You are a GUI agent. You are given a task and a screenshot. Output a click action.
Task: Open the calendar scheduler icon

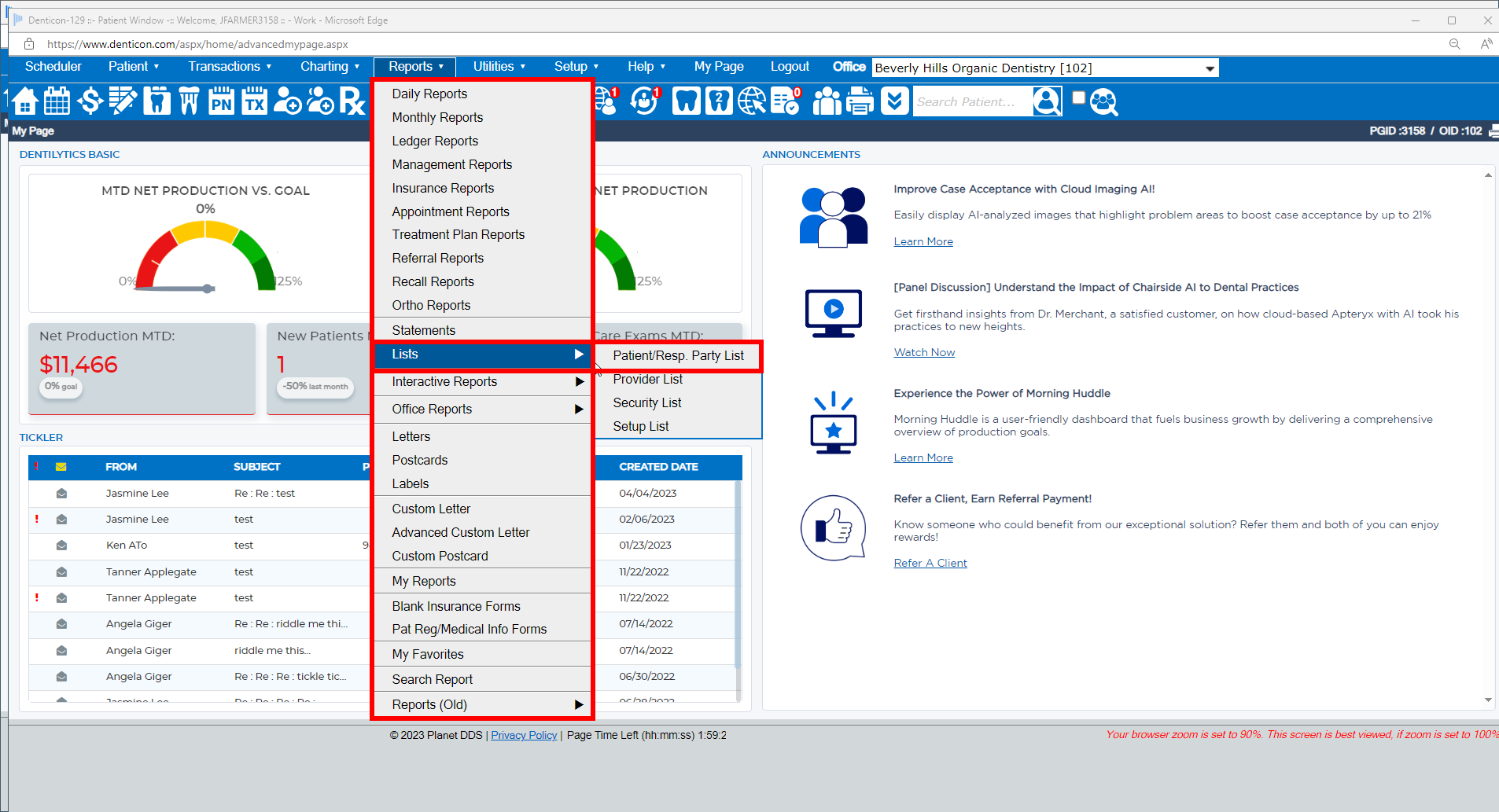(x=57, y=101)
